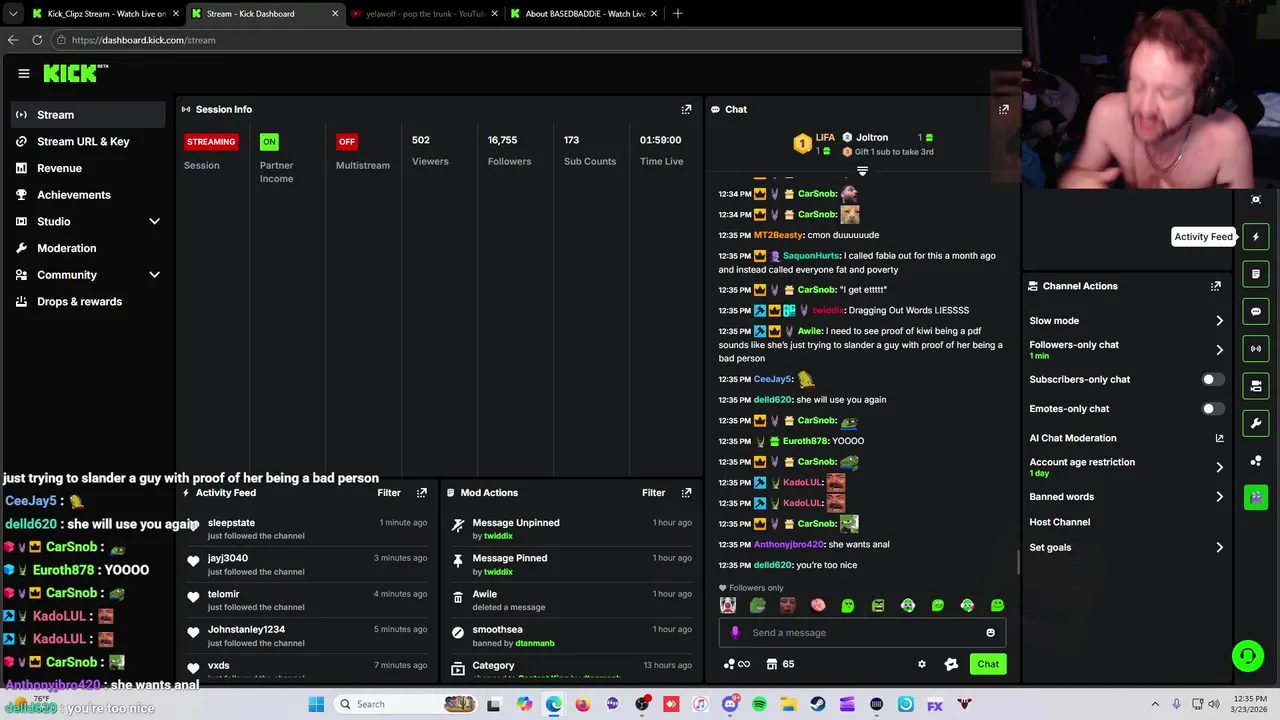The image size is (1280, 720).
Task: Click the purple microphone icon in chat input
Action: point(735,632)
